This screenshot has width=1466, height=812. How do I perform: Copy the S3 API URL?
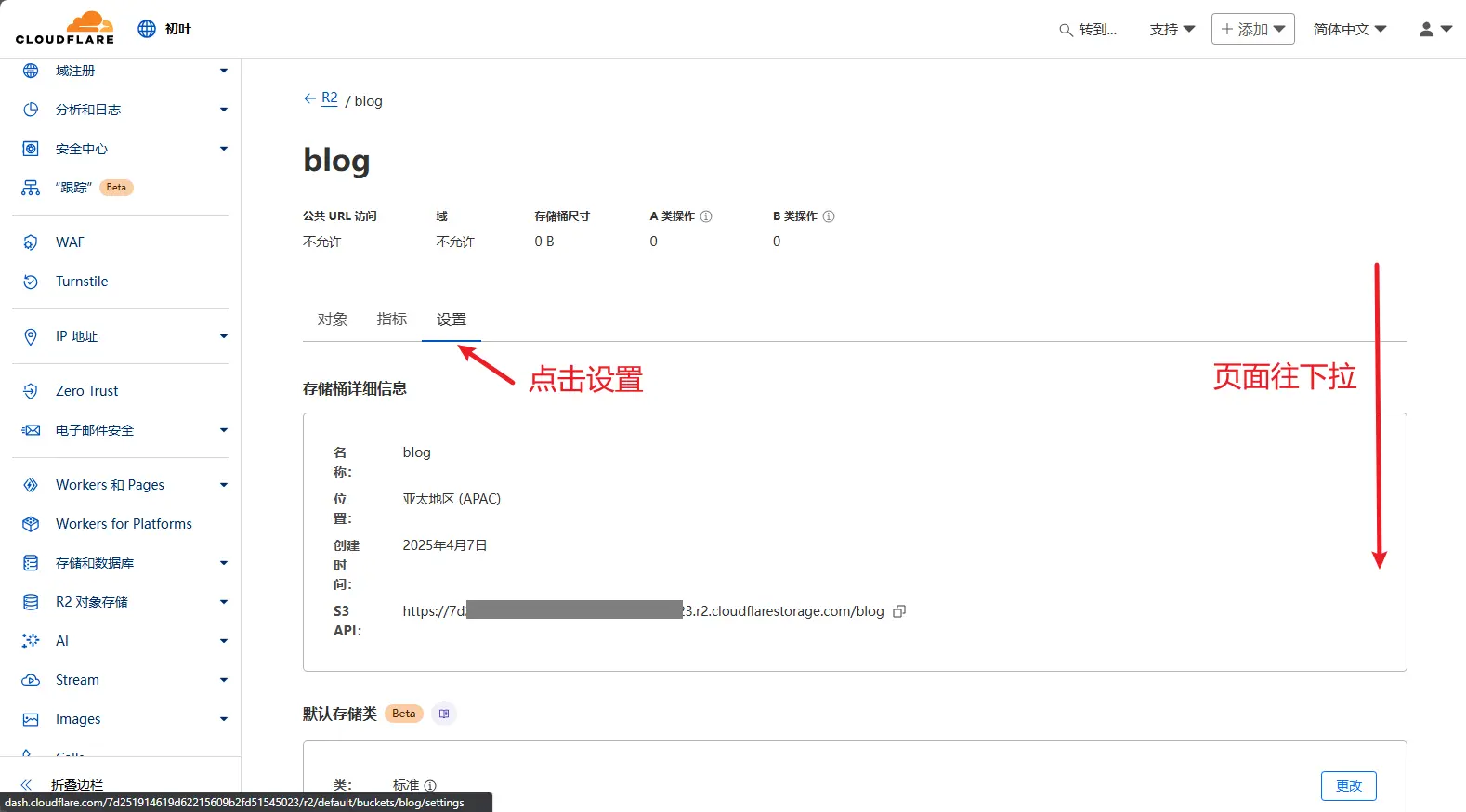pos(899,611)
